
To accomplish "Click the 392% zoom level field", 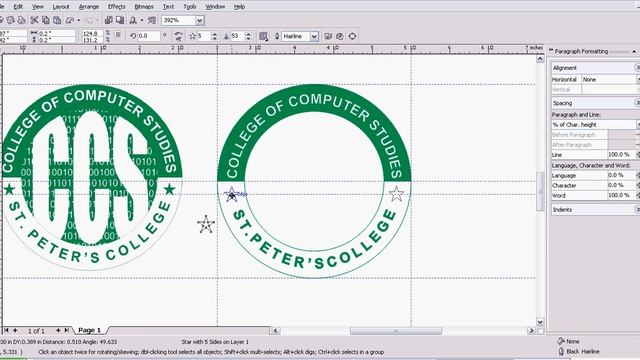I will click(178, 20).
